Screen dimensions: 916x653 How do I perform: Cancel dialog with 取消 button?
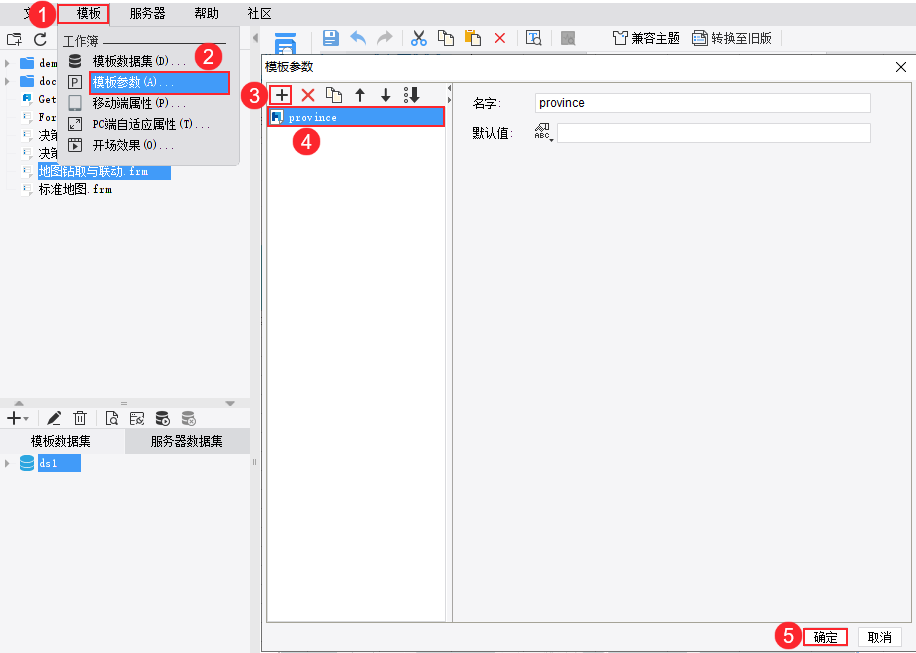[880, 637]
